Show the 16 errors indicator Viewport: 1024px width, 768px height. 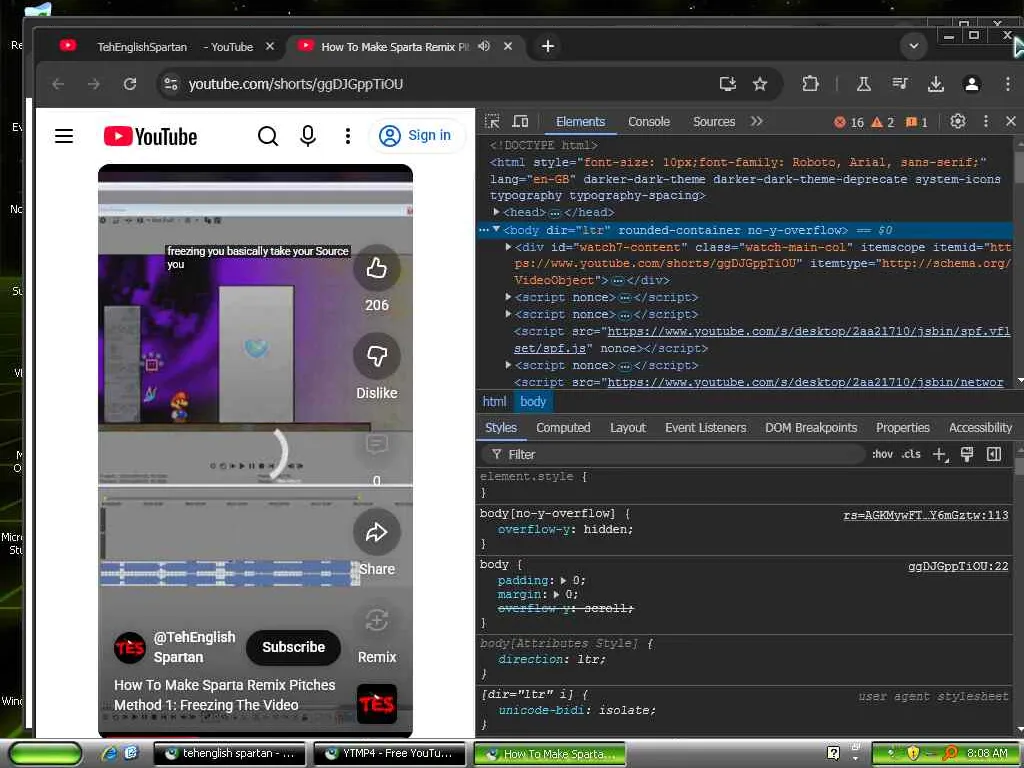(x=848, y=122)
